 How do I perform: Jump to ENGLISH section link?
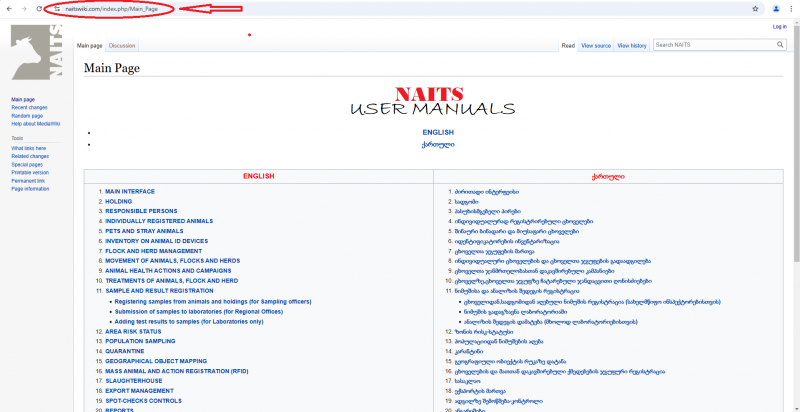click(438, 133)
